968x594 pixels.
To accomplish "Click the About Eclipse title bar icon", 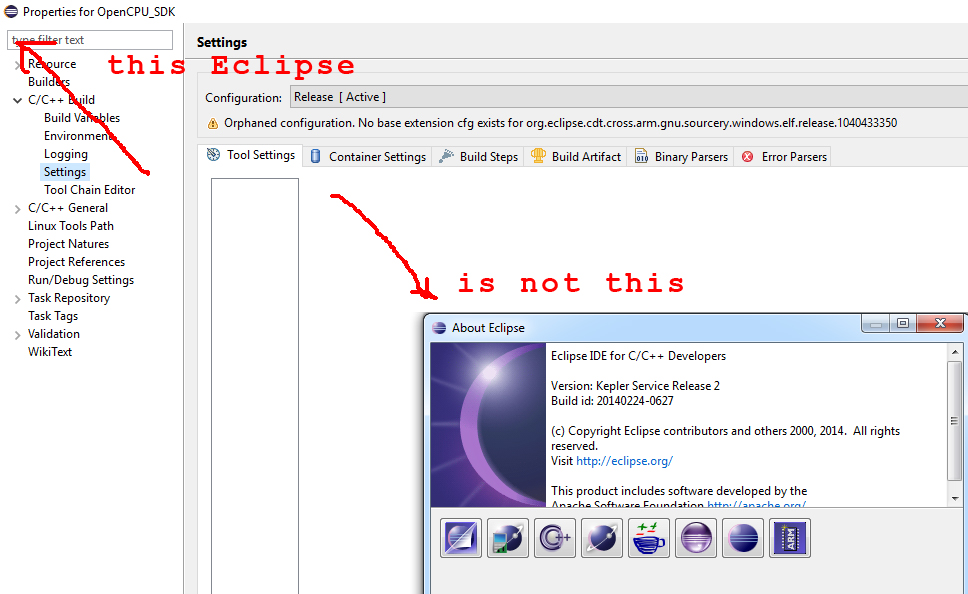I will click(x=437, y=327).
